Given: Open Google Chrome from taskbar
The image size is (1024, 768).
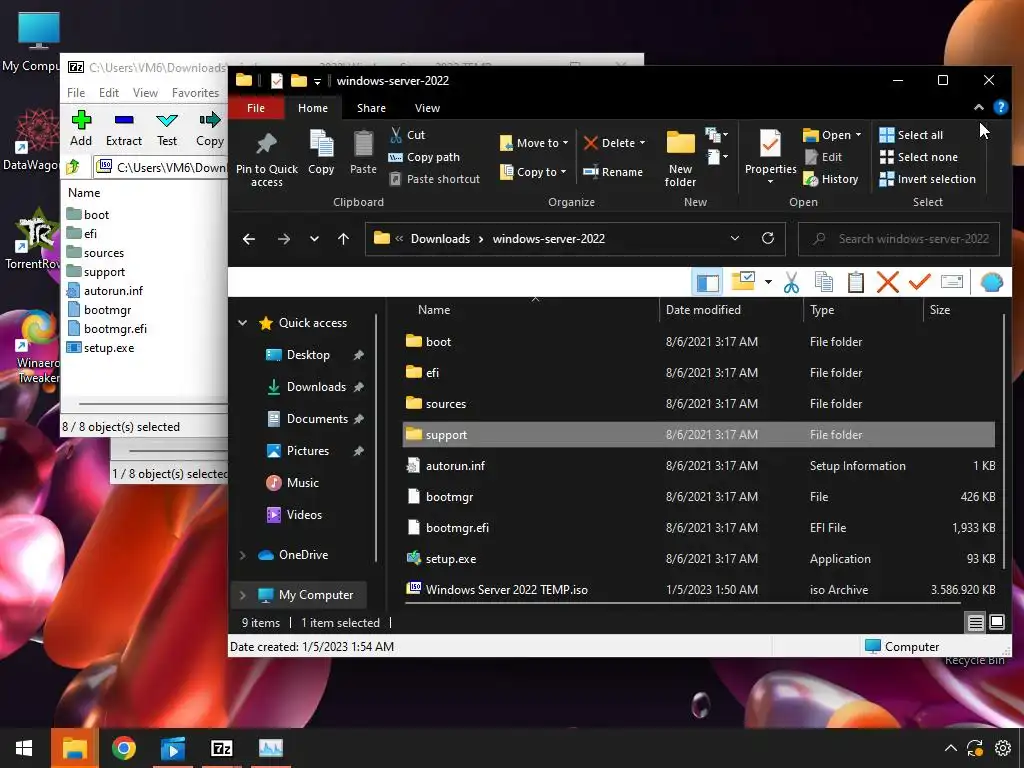Looking at the screenshot, I should pos(123,748).
